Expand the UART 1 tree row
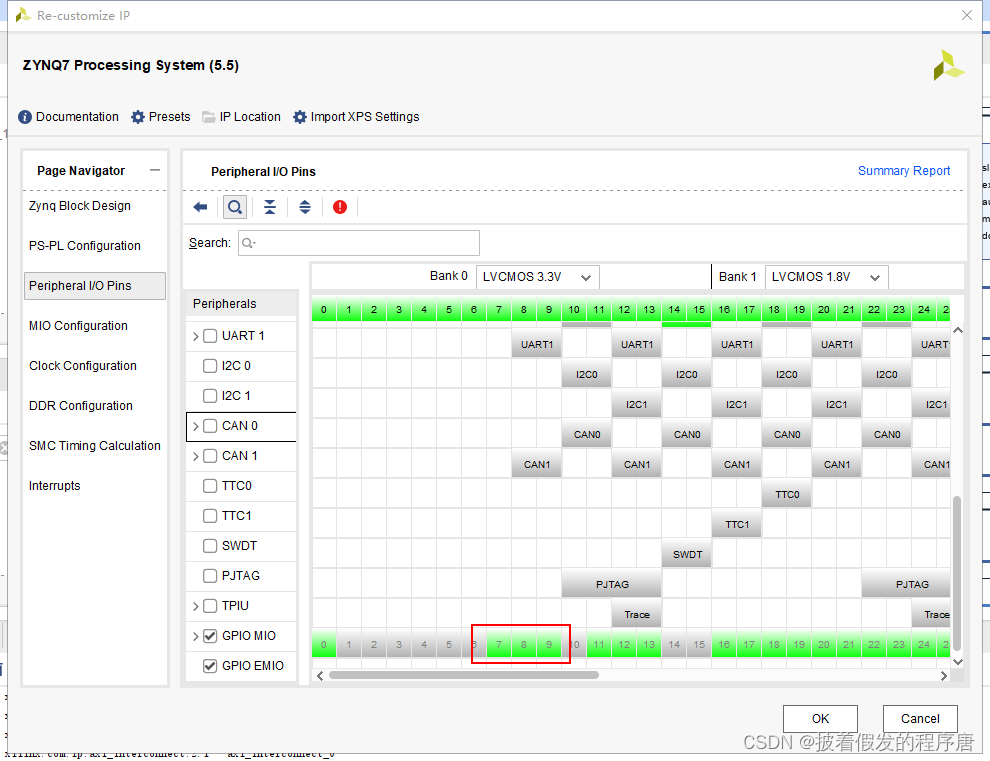Viewport: 990px width, 761px height. coord(196,337)
